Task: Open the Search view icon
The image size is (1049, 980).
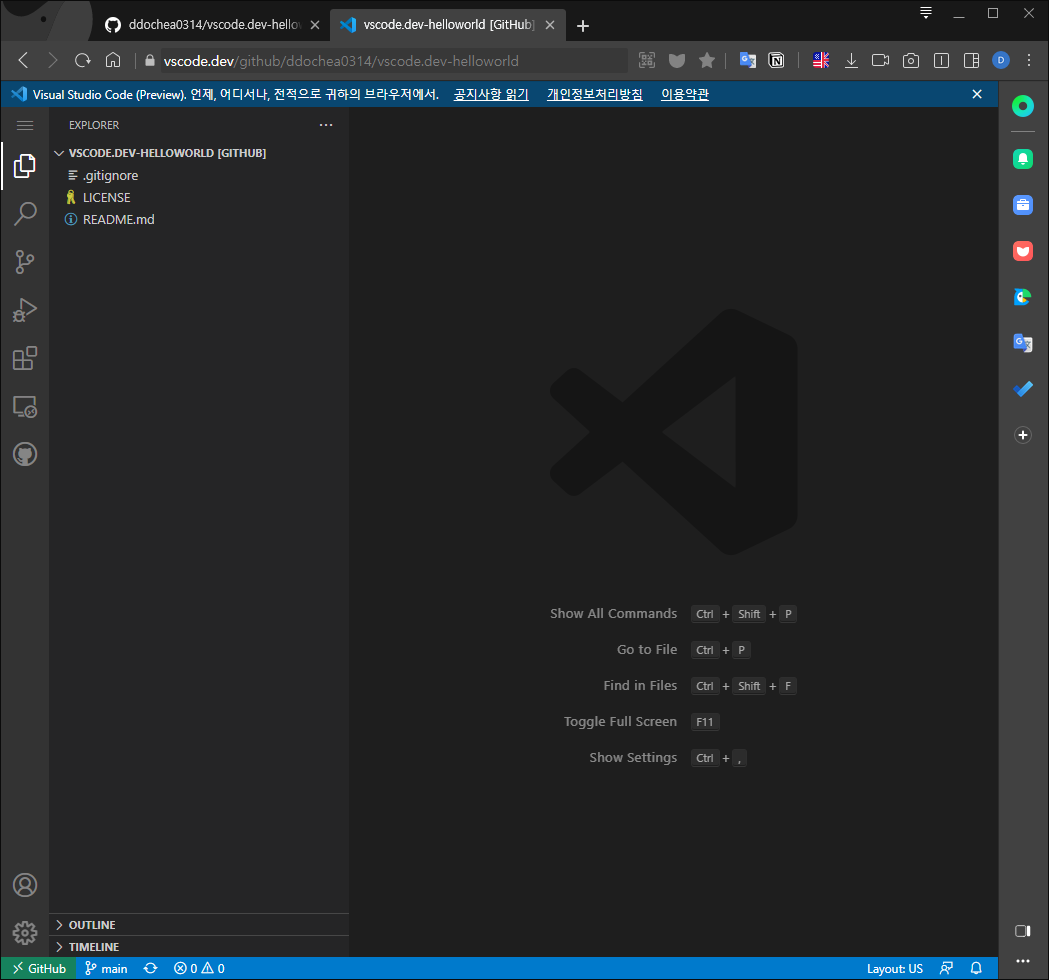Action: (25, 213)
